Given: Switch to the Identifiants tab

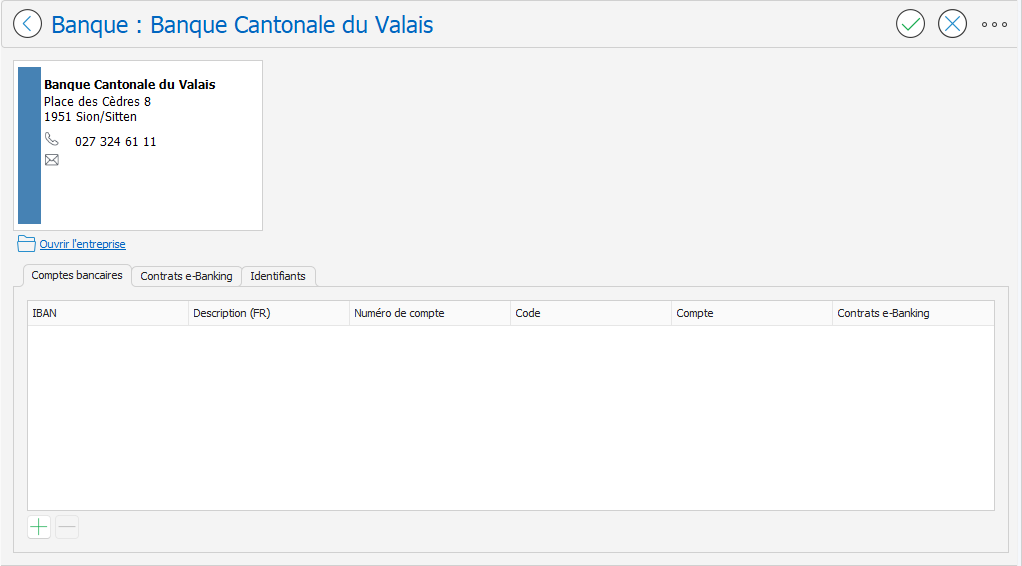Looking at the screenshot, I should 278,276.
